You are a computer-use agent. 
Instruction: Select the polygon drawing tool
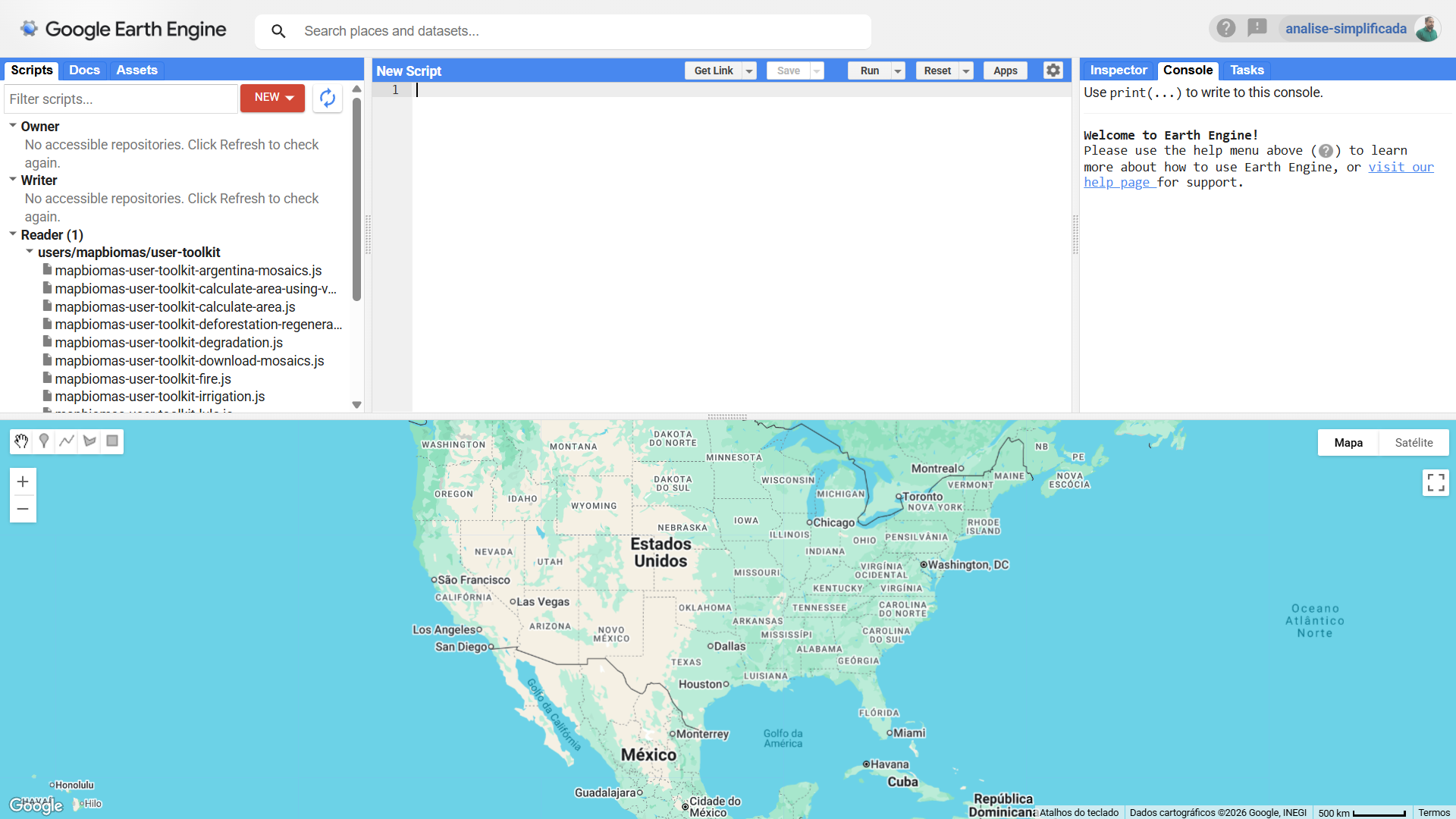tap(89, 441)
